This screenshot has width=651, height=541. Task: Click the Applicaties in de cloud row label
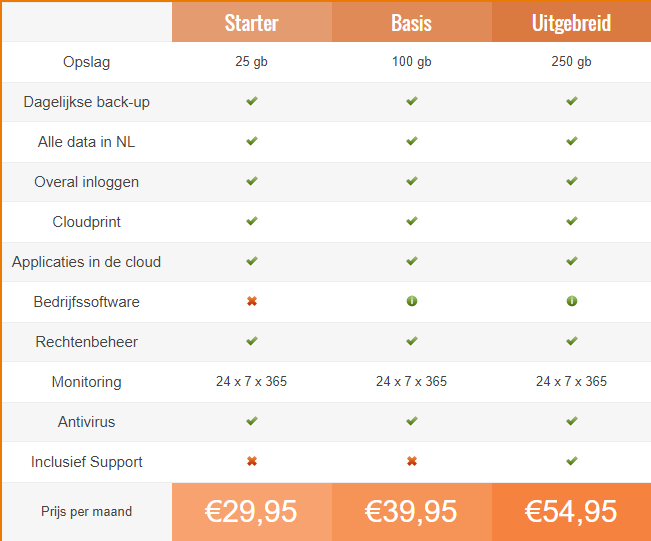[x=86, y=262]
